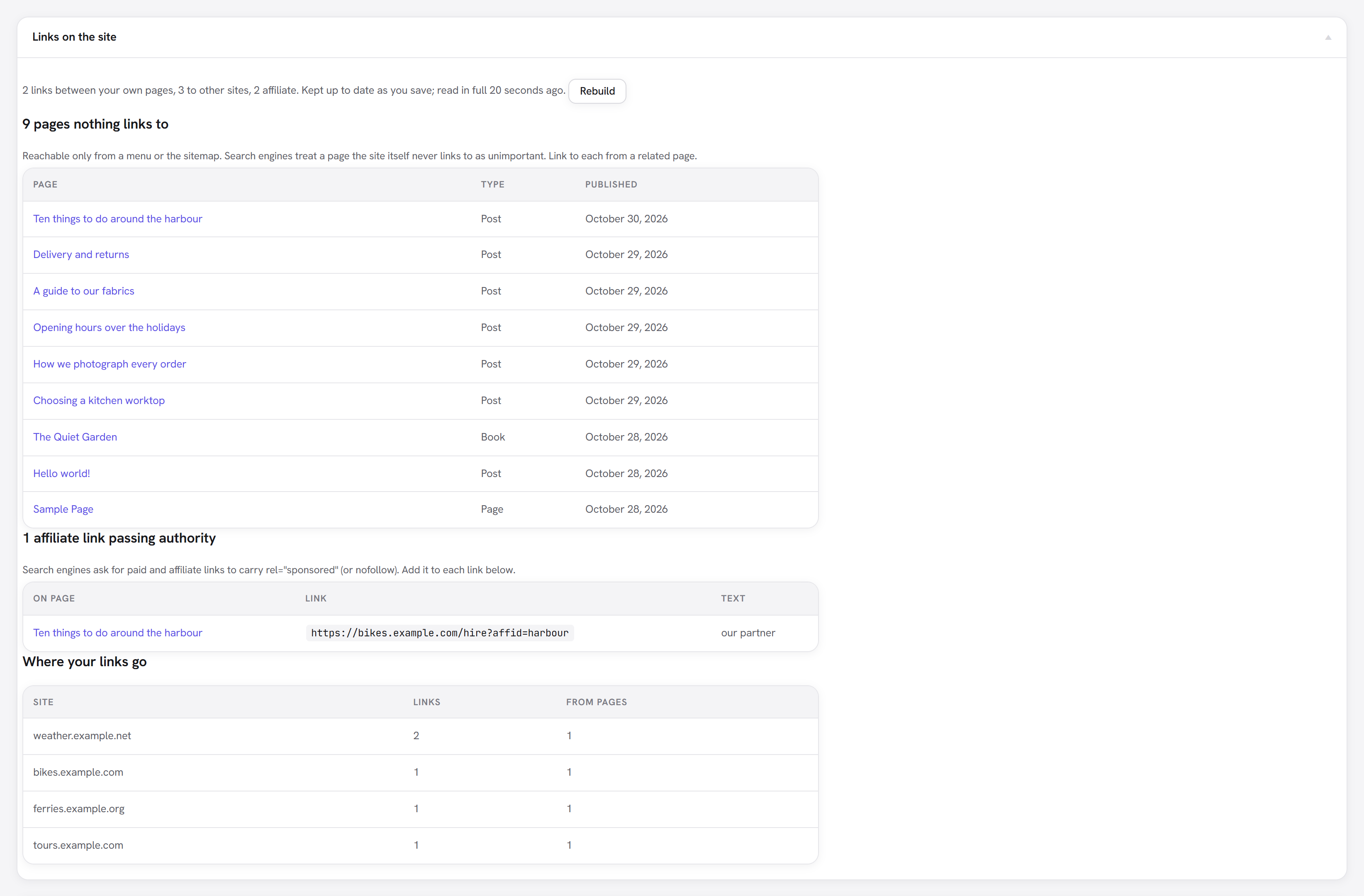Click the Rebuild button

(597, 91)
